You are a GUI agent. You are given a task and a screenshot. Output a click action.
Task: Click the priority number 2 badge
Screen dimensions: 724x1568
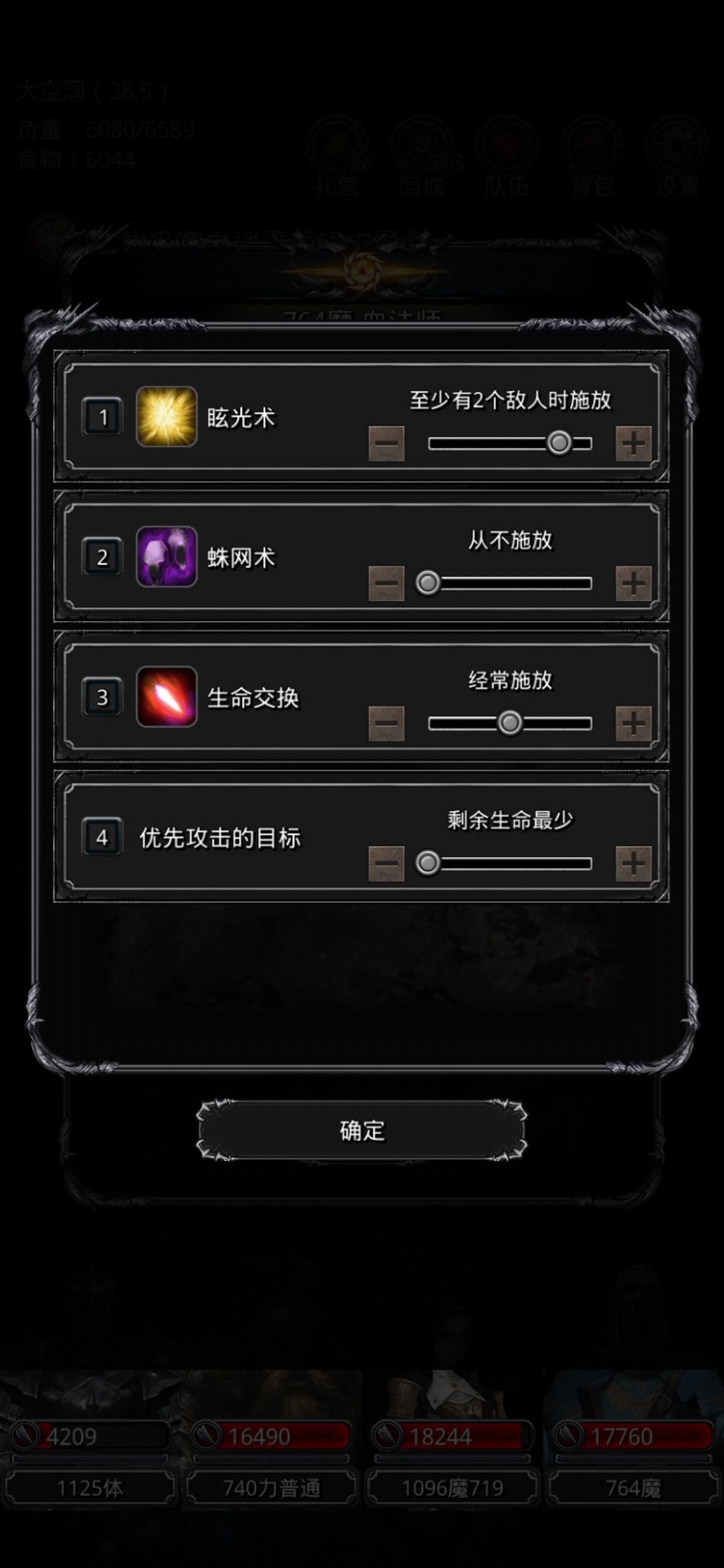point(102,557)
